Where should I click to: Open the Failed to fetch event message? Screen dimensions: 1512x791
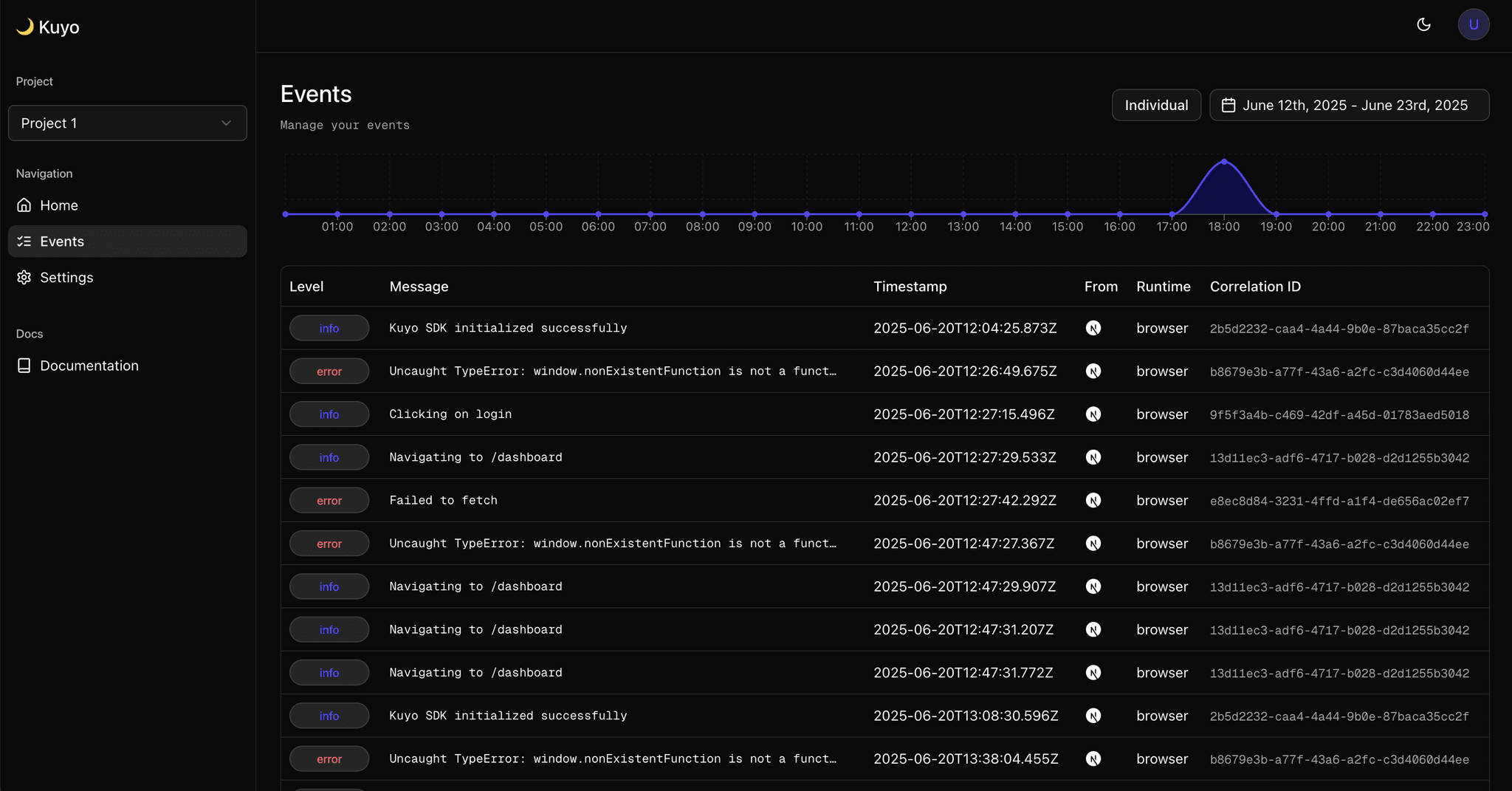pyautogui.click(x=443, y=501)
